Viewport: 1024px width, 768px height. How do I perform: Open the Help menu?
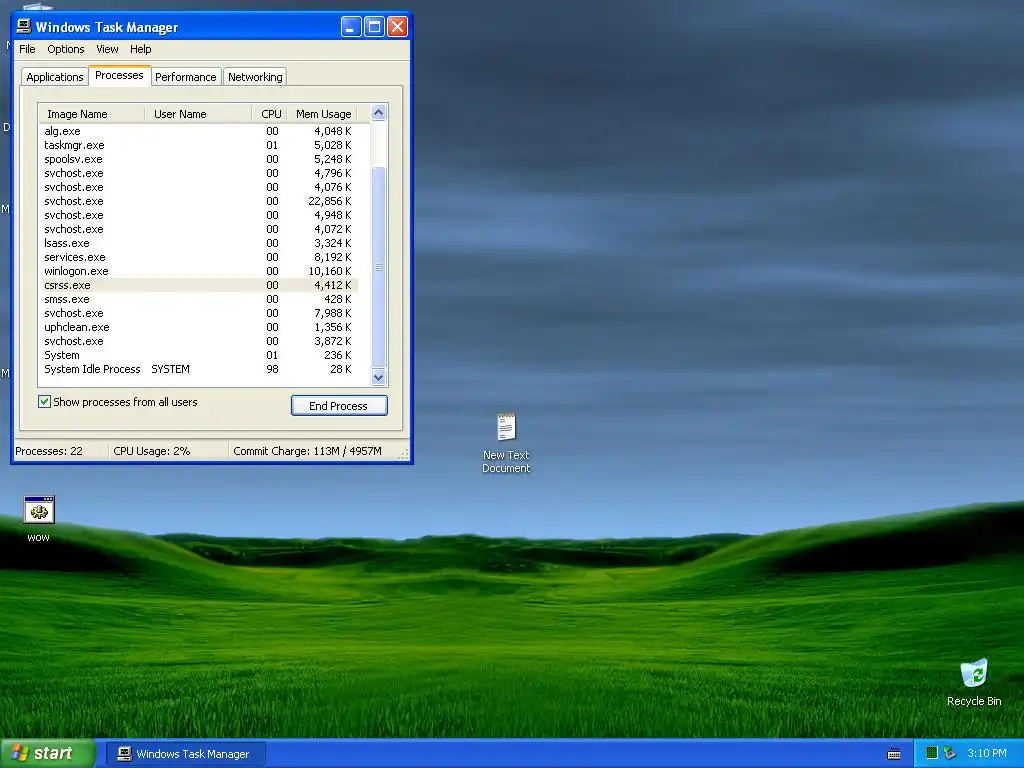[140, 49]
